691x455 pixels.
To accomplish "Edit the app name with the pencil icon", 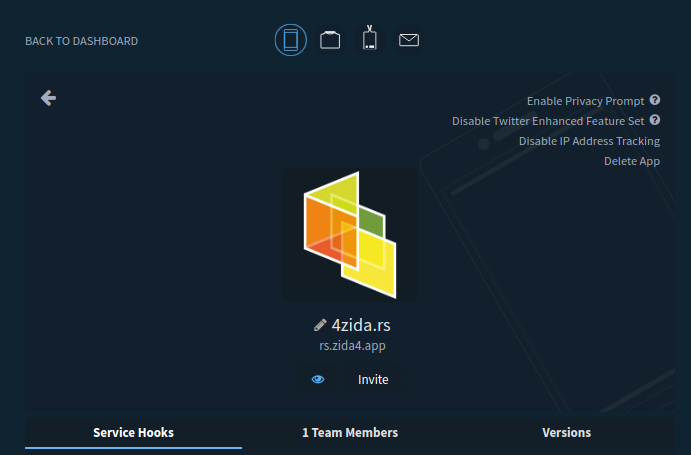I will (320, 325).
